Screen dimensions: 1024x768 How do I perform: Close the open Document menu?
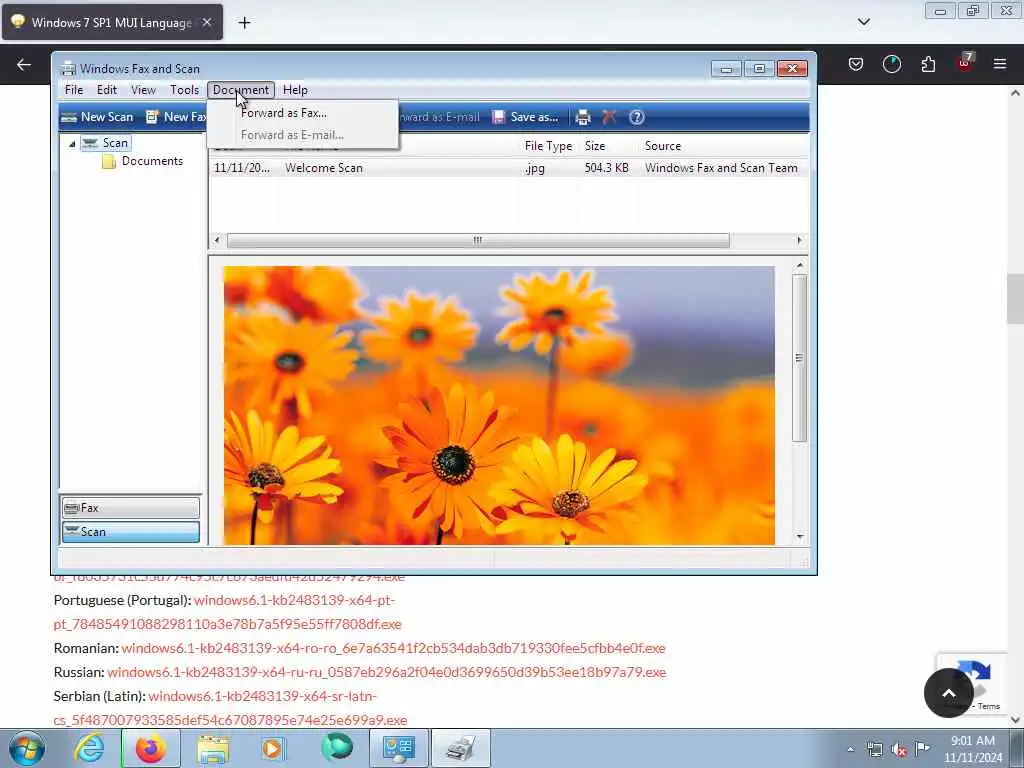click(x=241, y=90)
